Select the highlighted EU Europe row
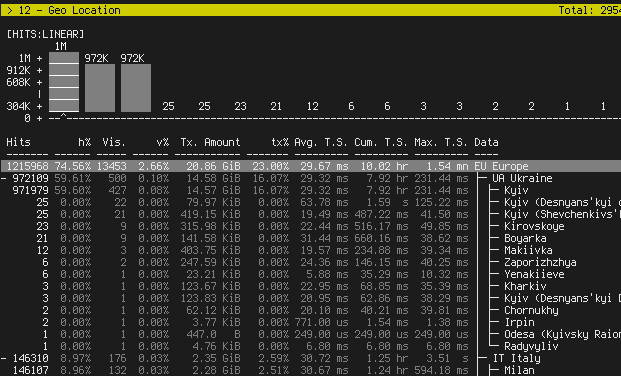 click(x=310, y=166)
